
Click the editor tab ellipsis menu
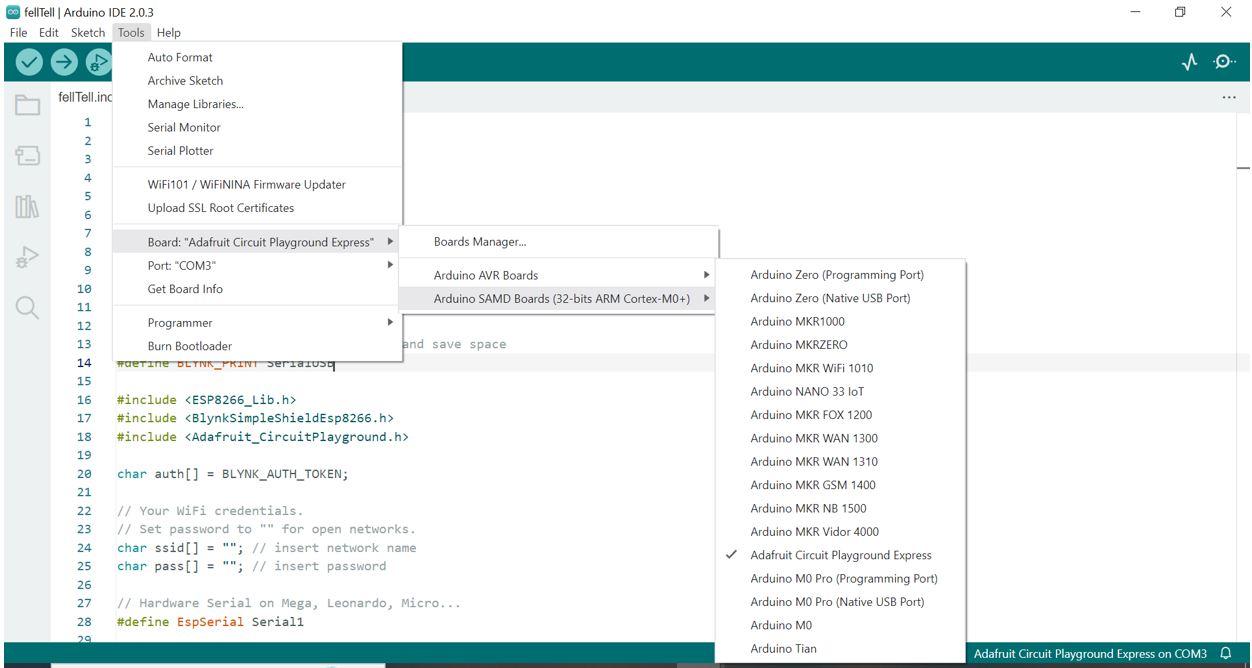pyautogui.click(x=1229, y=97)
